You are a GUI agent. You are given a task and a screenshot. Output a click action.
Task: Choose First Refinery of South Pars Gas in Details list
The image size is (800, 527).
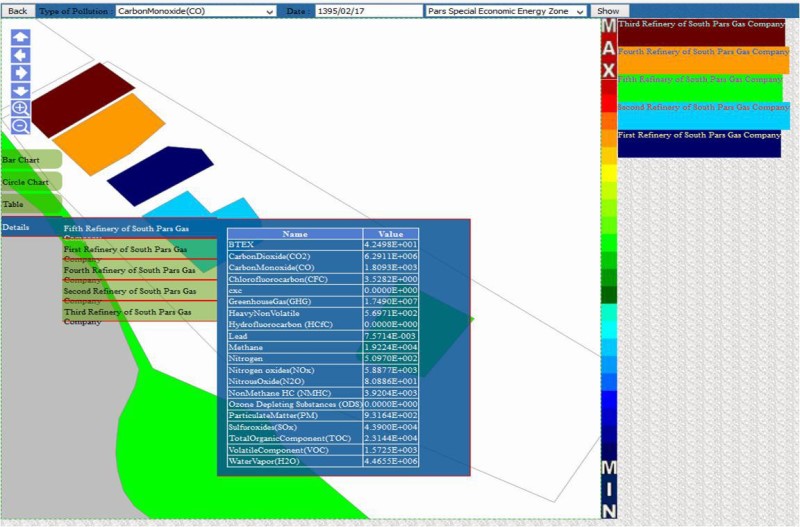[140, 249]
